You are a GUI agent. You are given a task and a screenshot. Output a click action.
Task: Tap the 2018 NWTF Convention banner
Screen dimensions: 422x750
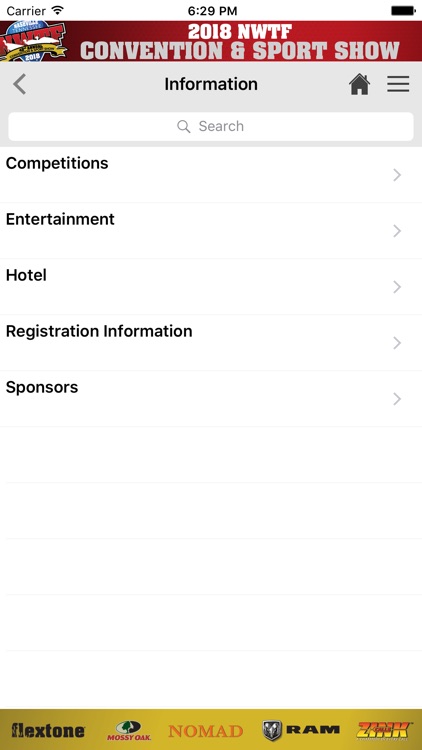(x=211, y=41)
